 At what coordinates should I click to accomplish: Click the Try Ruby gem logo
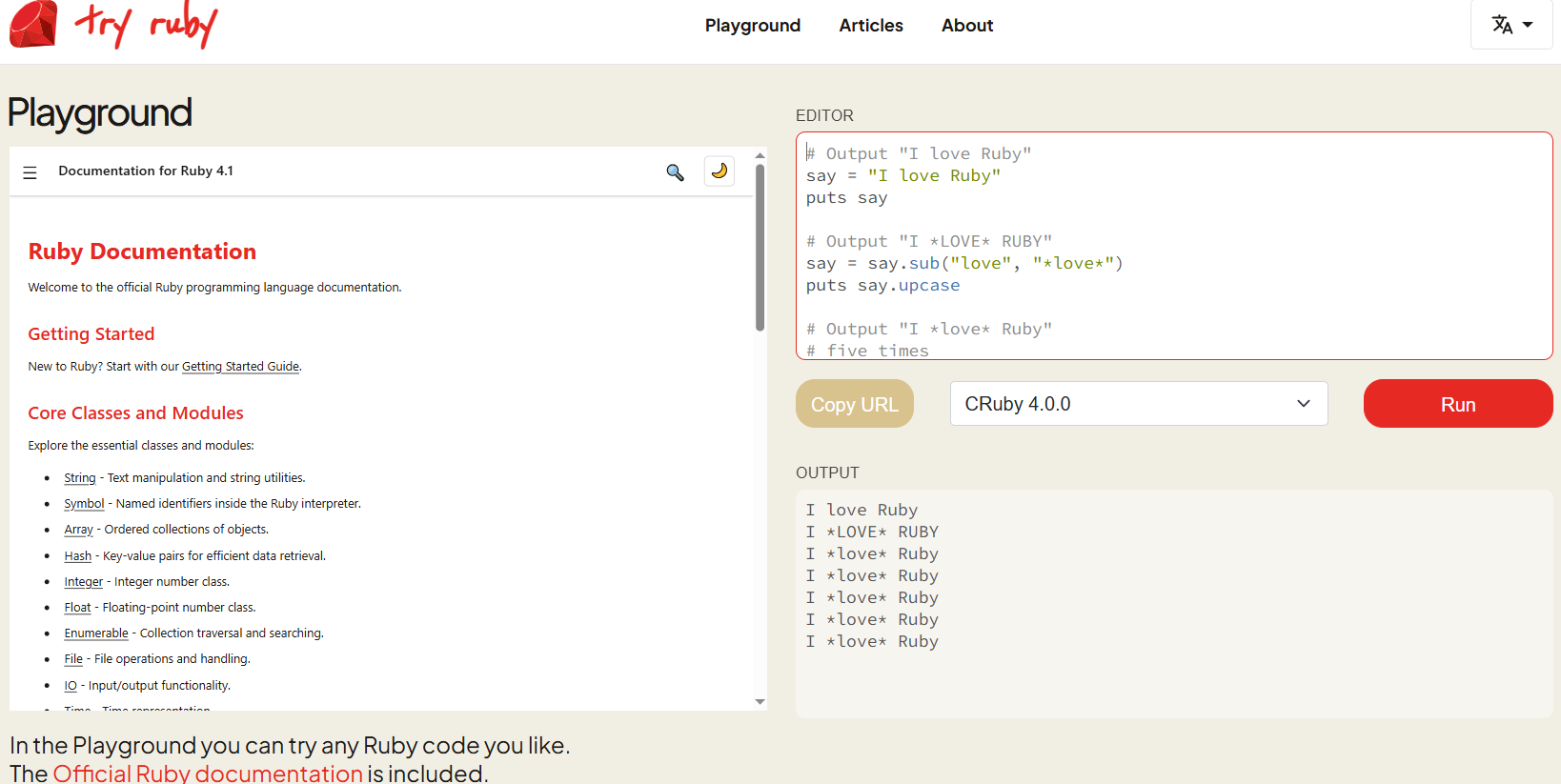pos(33,25)
